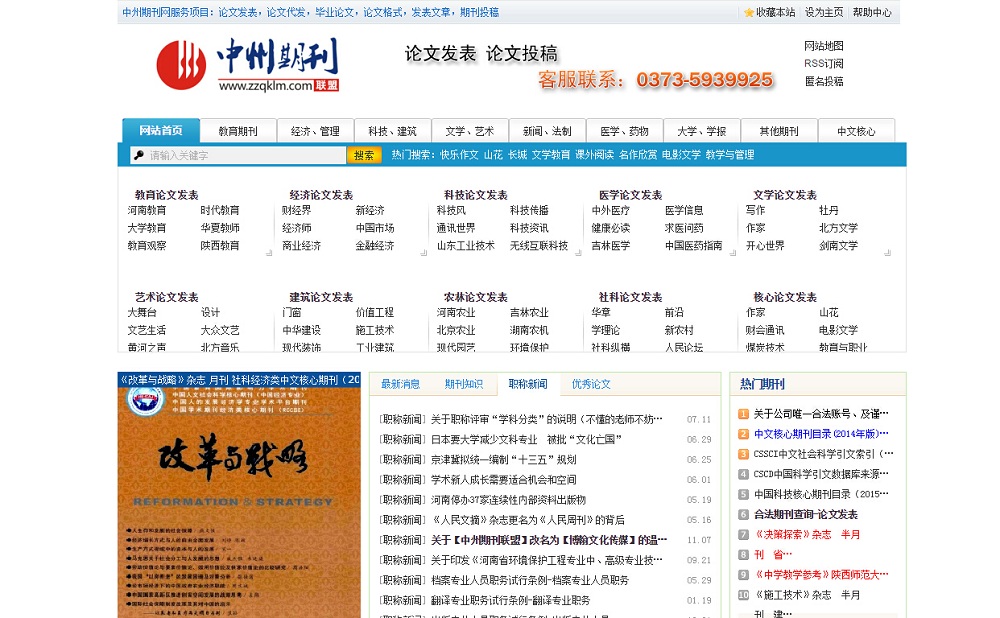Click the 论文发表 link in top service list
The image size is (1000, 618).
click(238, 13)
